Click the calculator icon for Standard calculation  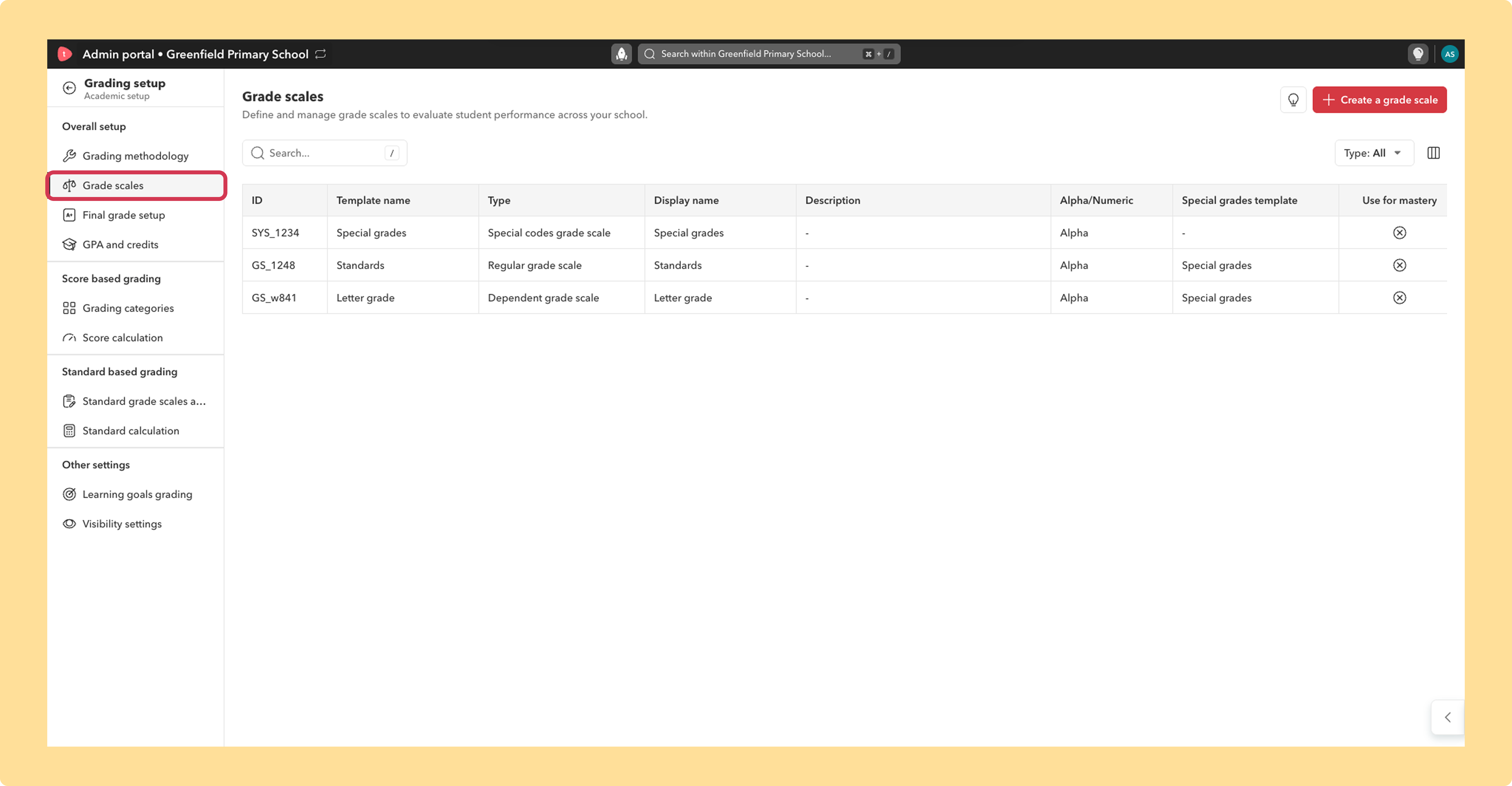pos(69,431)
